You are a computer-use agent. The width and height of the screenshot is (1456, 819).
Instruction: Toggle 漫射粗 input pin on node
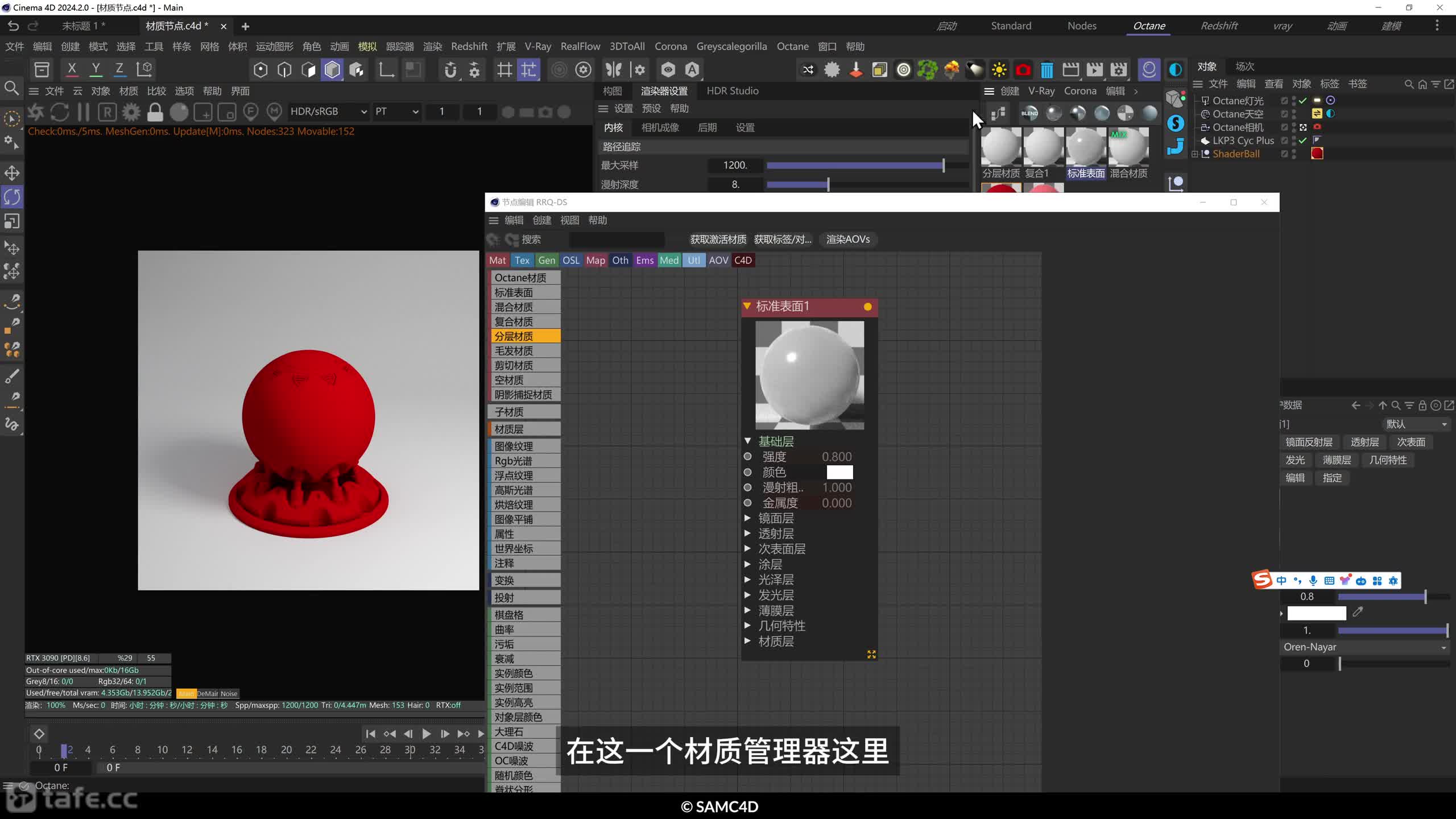click(748, 487)
